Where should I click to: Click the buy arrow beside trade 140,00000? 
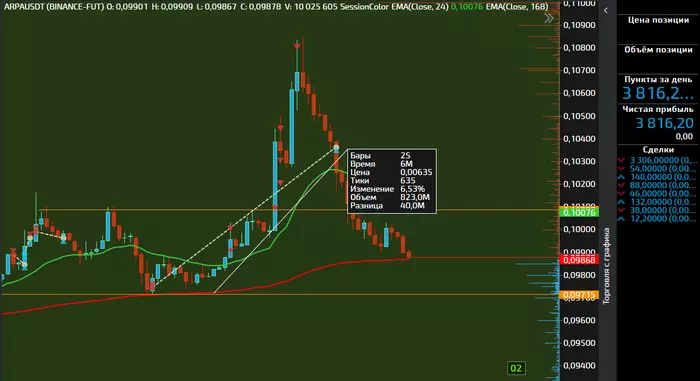[621, 177]
